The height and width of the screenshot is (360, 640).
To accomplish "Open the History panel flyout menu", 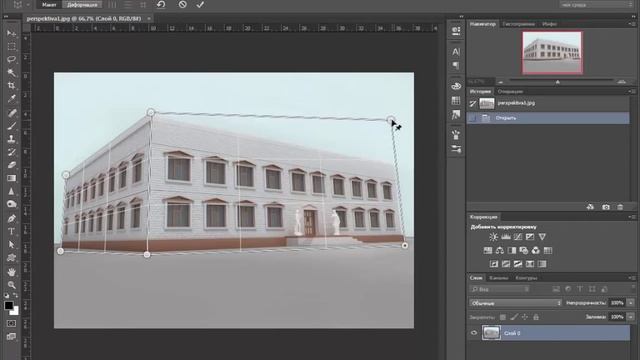I will pos(631,91).
